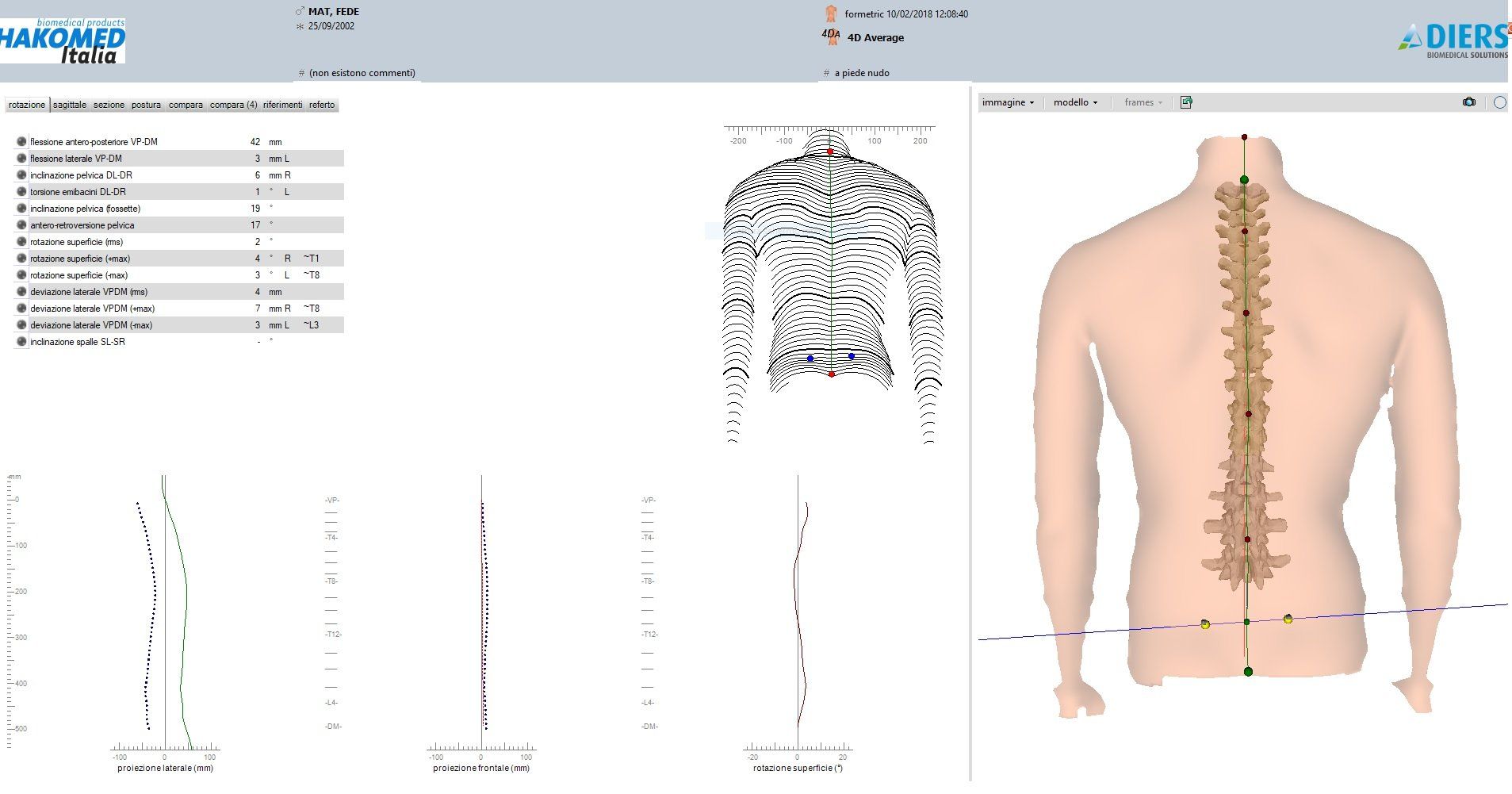Screen dimensions: 1512x794
Task: Click the left yellow dimple marker on 3D model
Action: click(x=1205, y=624)
